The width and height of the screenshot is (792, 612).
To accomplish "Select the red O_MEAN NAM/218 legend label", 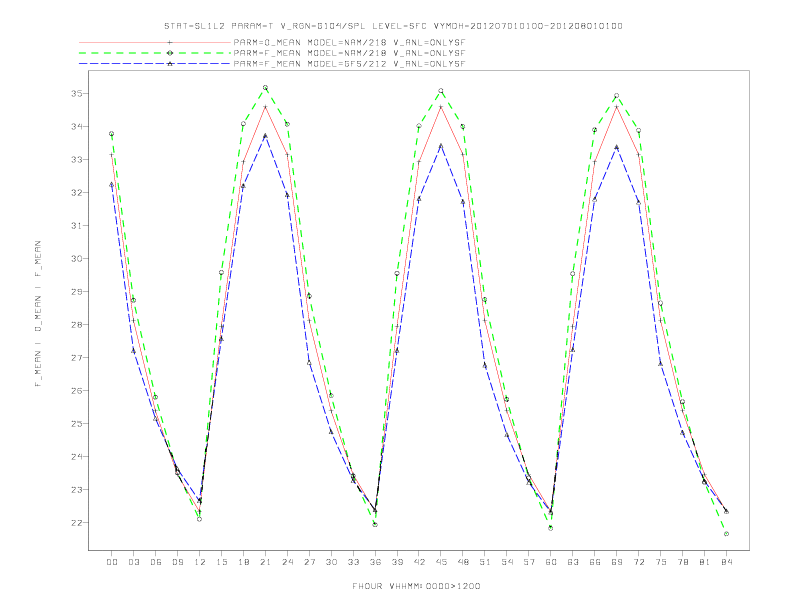I will [x=349, y=42].
